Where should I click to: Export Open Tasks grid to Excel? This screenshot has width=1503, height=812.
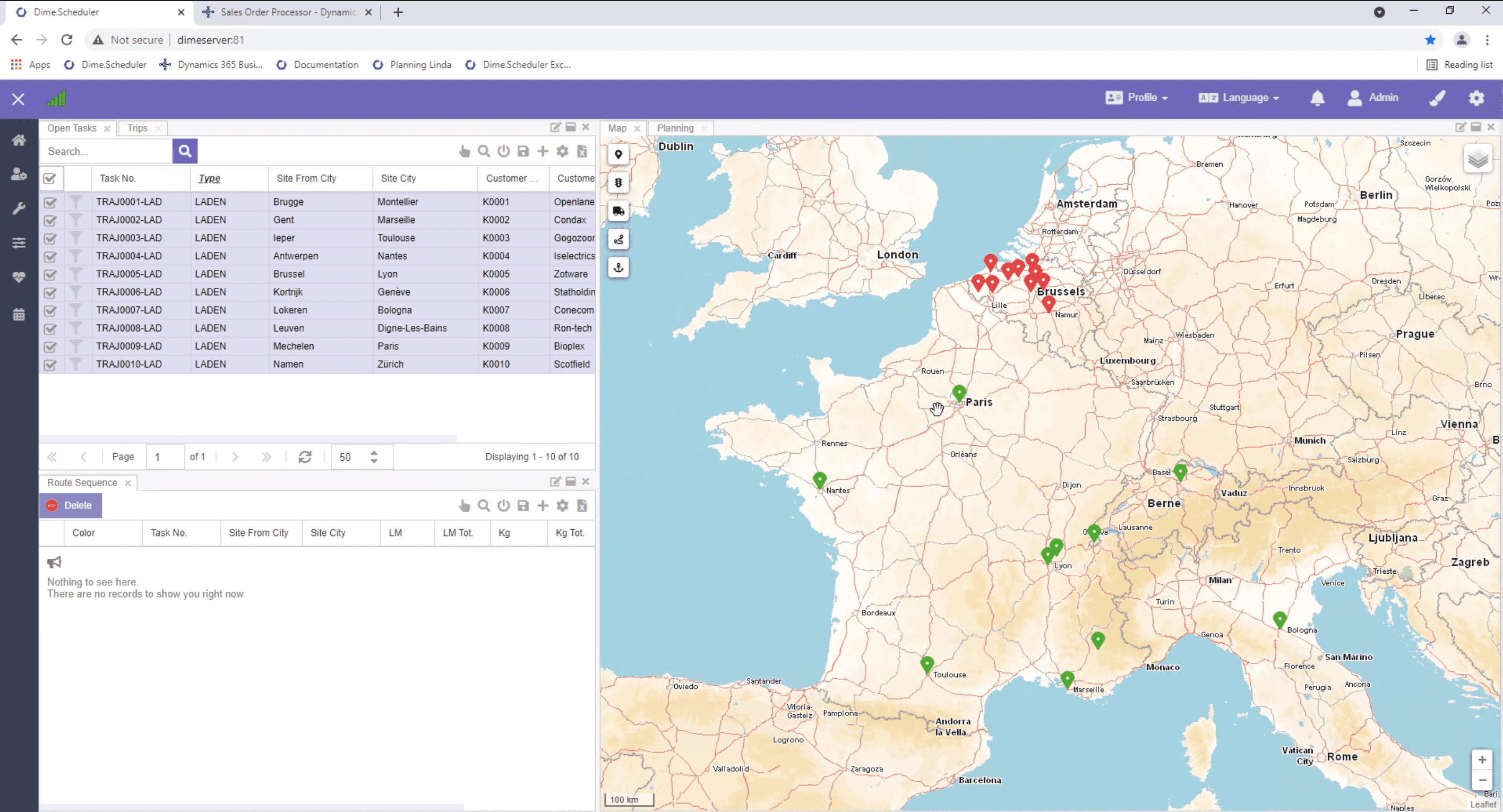[x=582, y=151]
